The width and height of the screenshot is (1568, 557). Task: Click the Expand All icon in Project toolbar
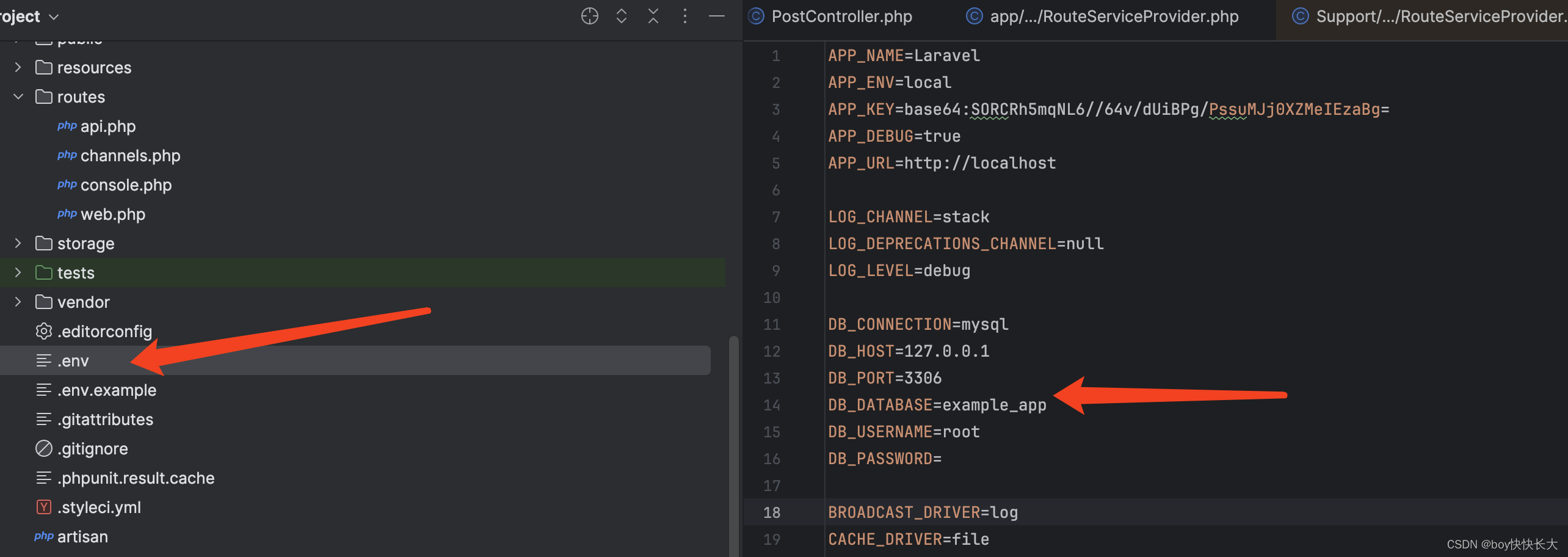tap(622, 16)
